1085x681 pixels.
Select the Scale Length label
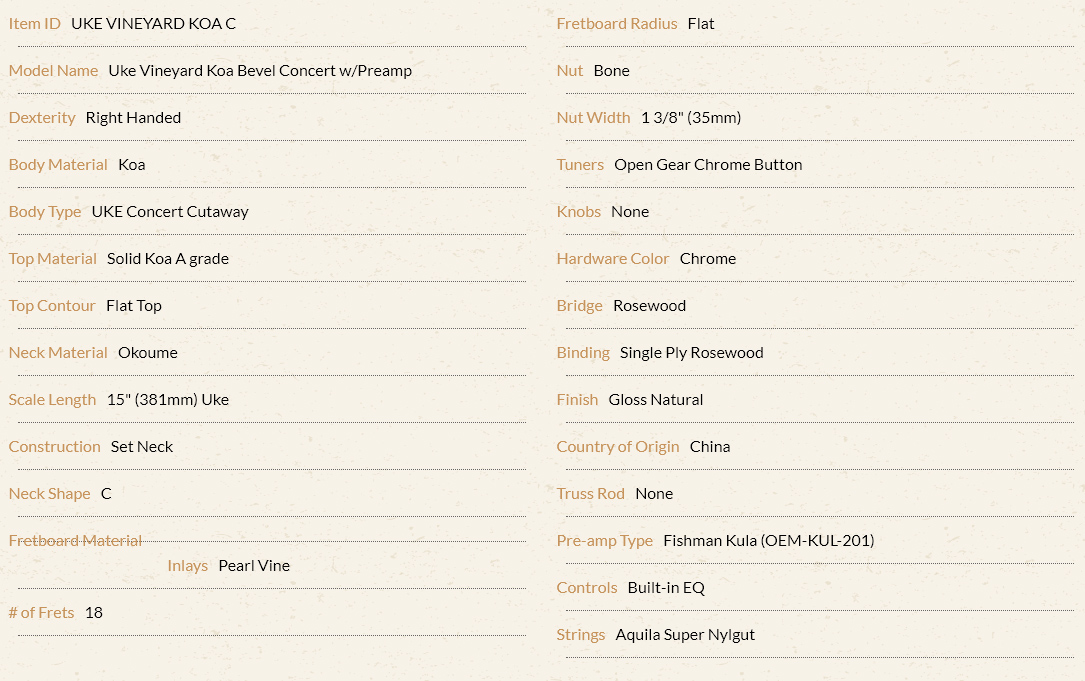click(52, 400)
